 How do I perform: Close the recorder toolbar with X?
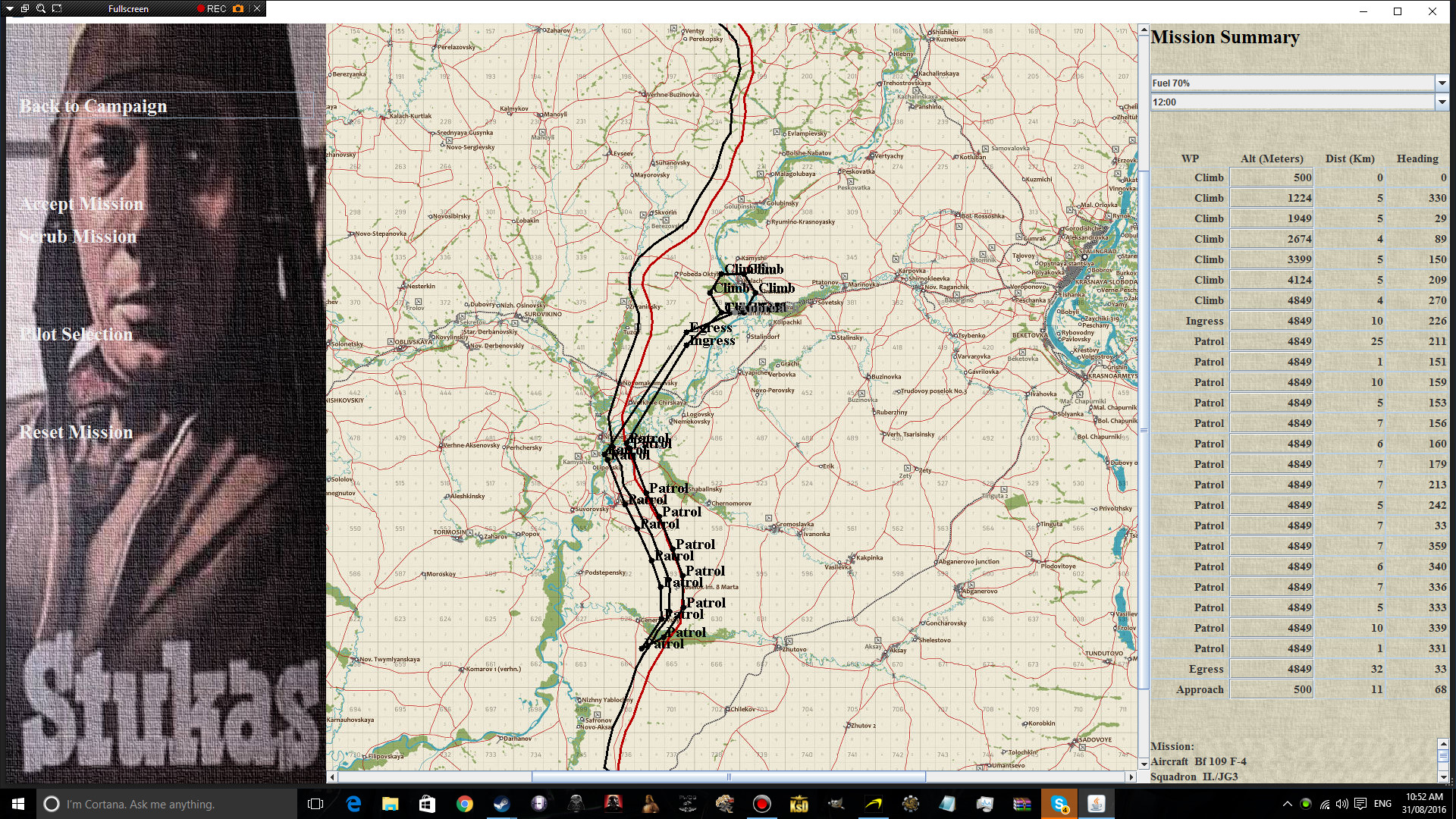pos(257,8)
